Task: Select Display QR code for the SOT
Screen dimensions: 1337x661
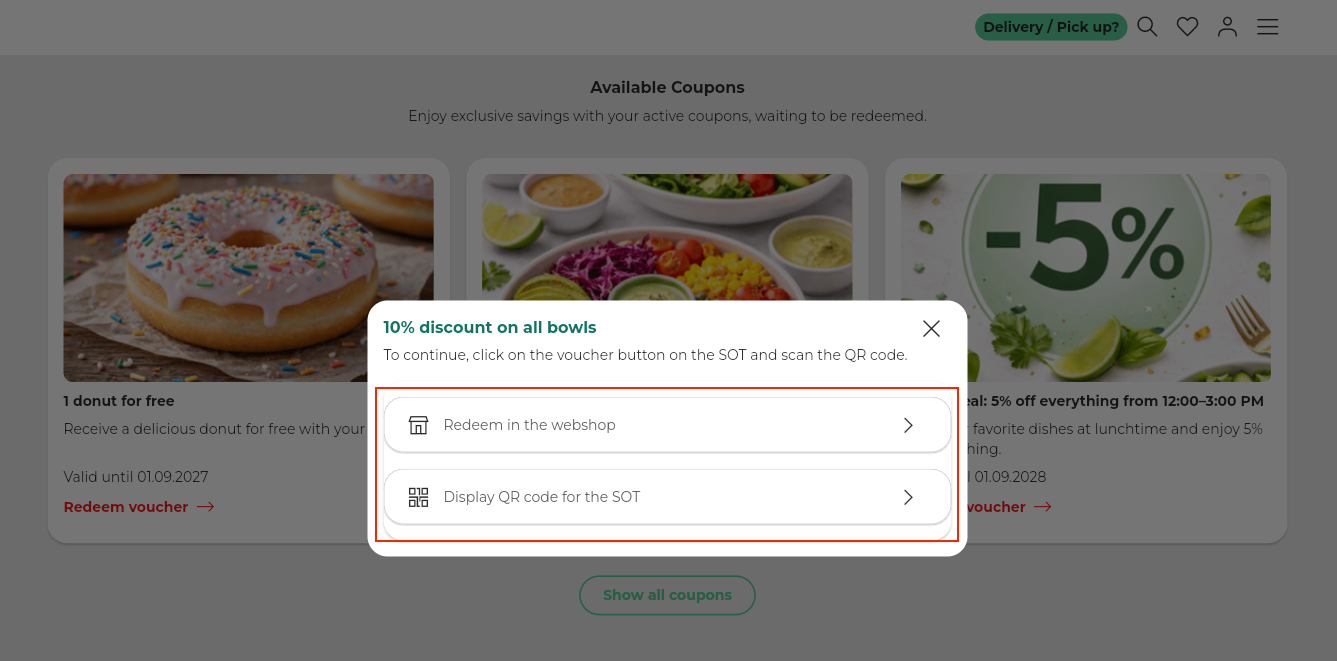Action: click(x=542, y=497)
